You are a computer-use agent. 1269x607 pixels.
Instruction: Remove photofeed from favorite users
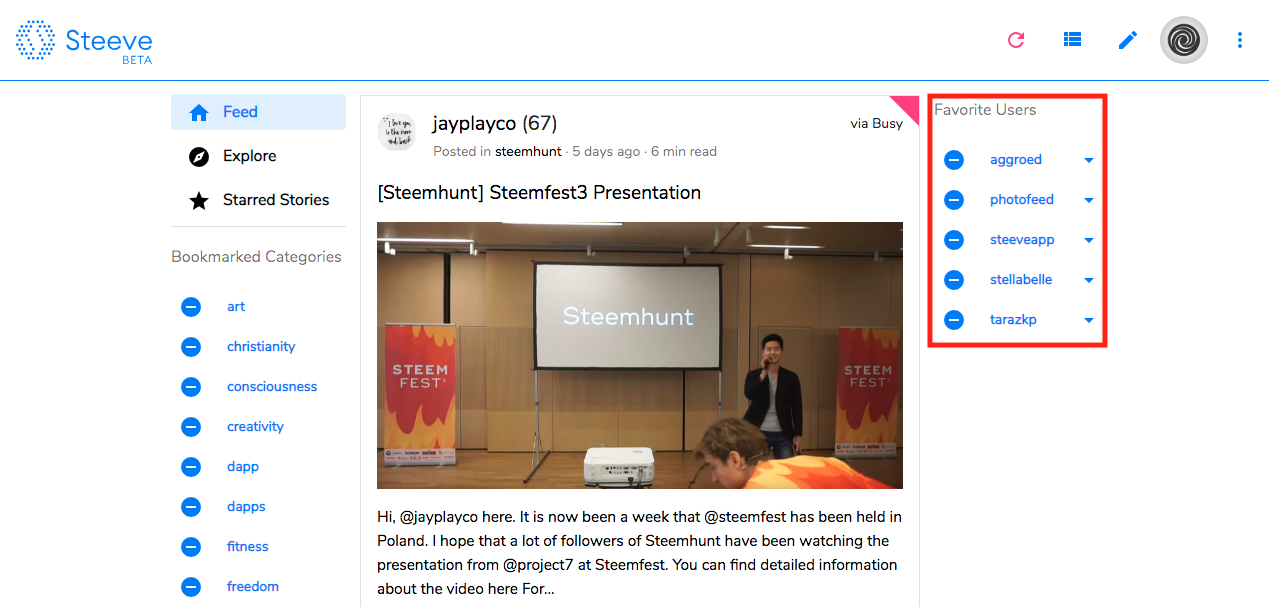pos(954,200)
